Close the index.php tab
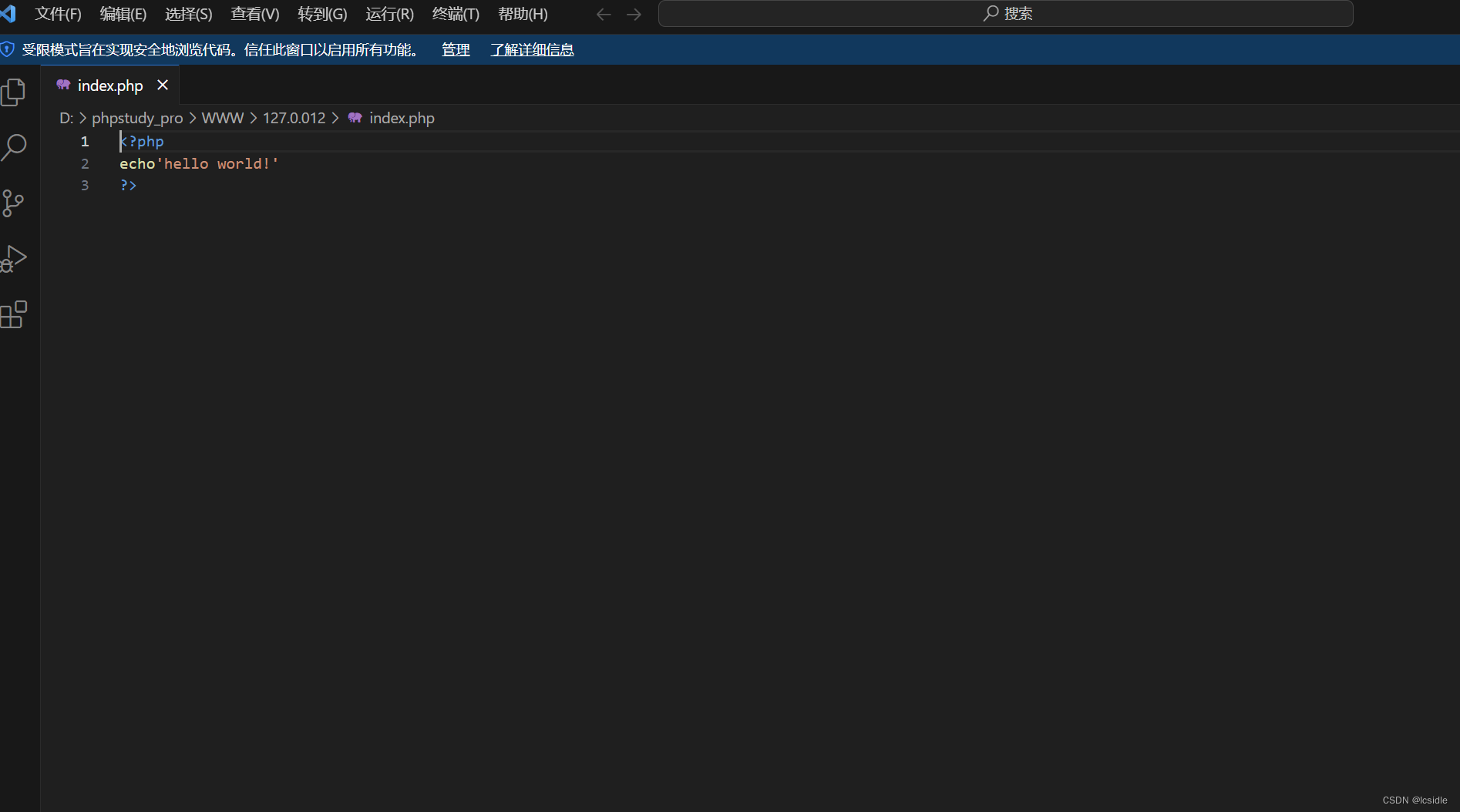1460x812 pixels. click(x=162, y=85)
